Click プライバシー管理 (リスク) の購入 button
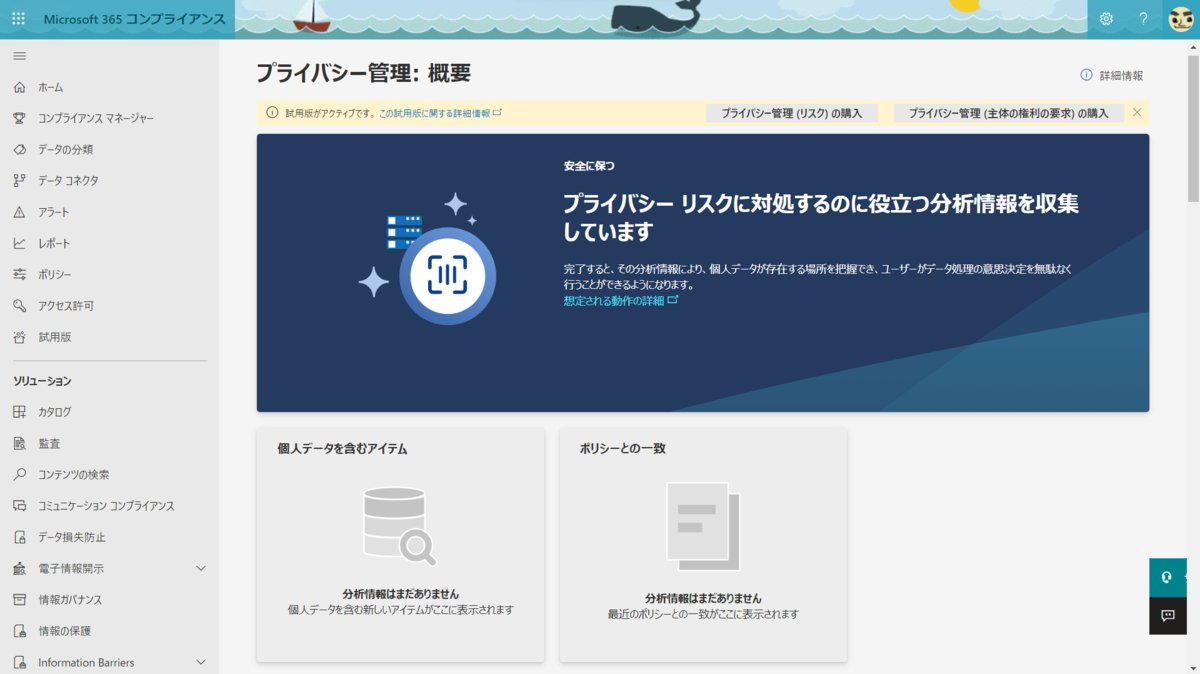This screenshot has width=1200, height=674. (x=792, y=113)
